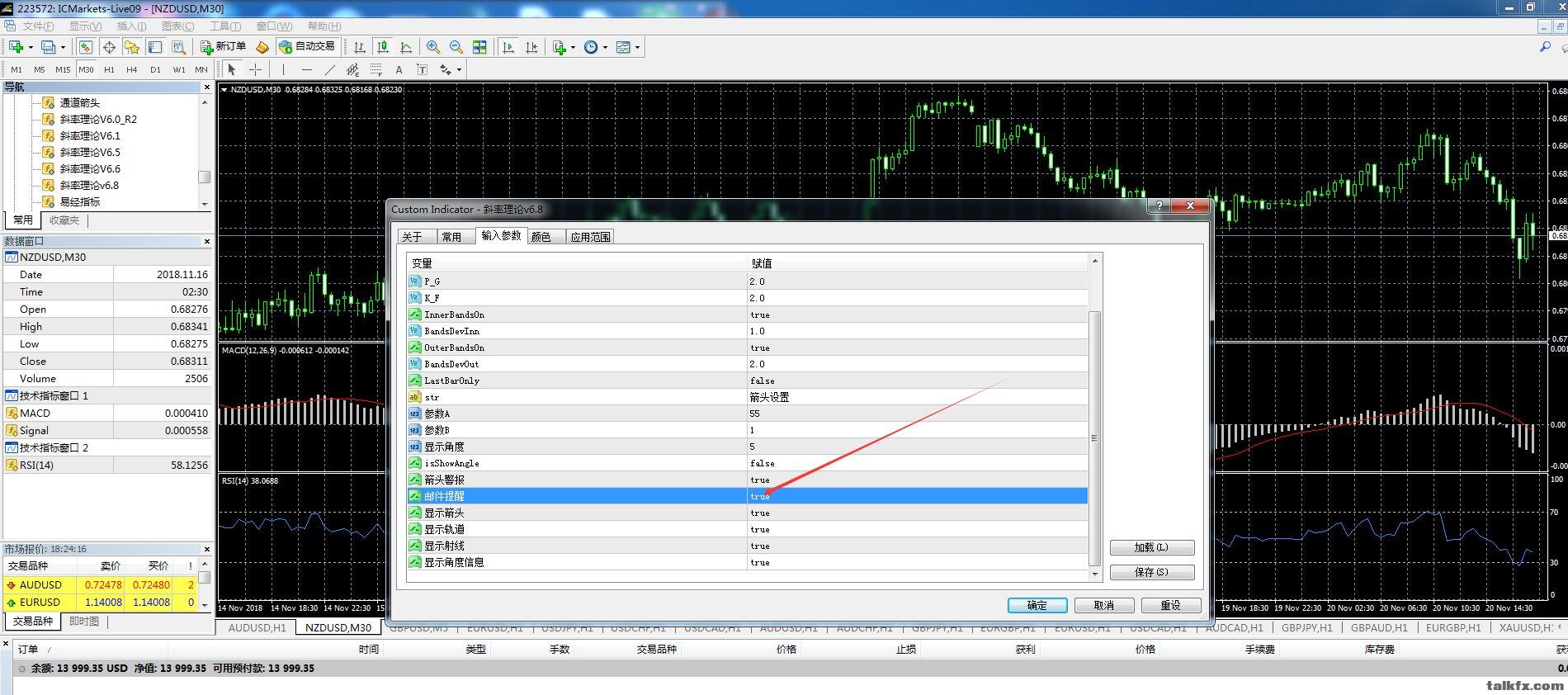Viewport: 1568px width, 695px height.
Task: Switch chart to line chart icon
Action: point(405,47)
